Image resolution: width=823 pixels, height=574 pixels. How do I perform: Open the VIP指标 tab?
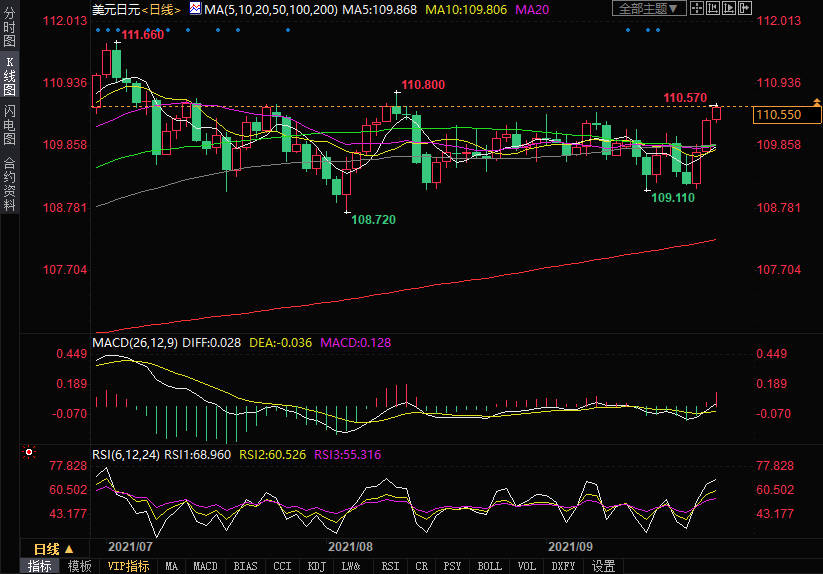pos(129,566)
